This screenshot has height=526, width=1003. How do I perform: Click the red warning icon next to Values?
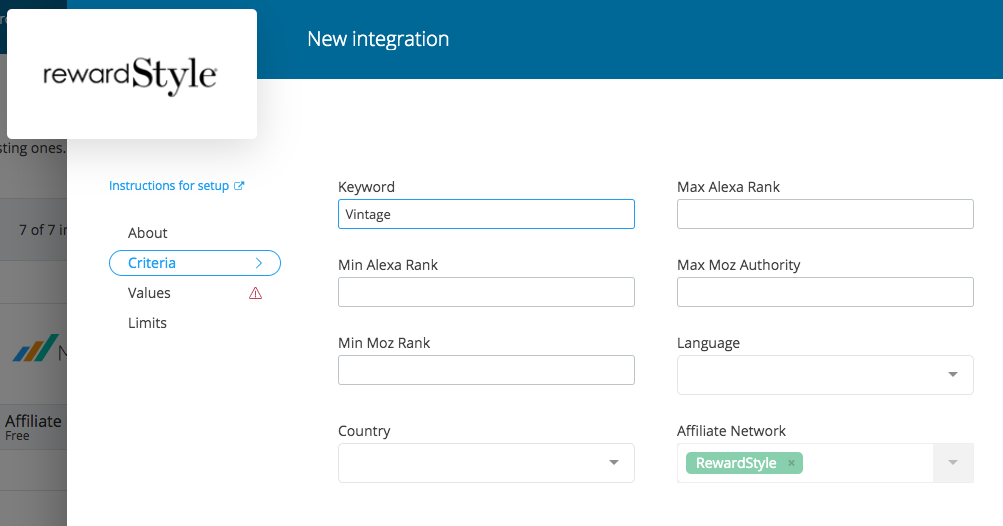[x=255, y=293]
